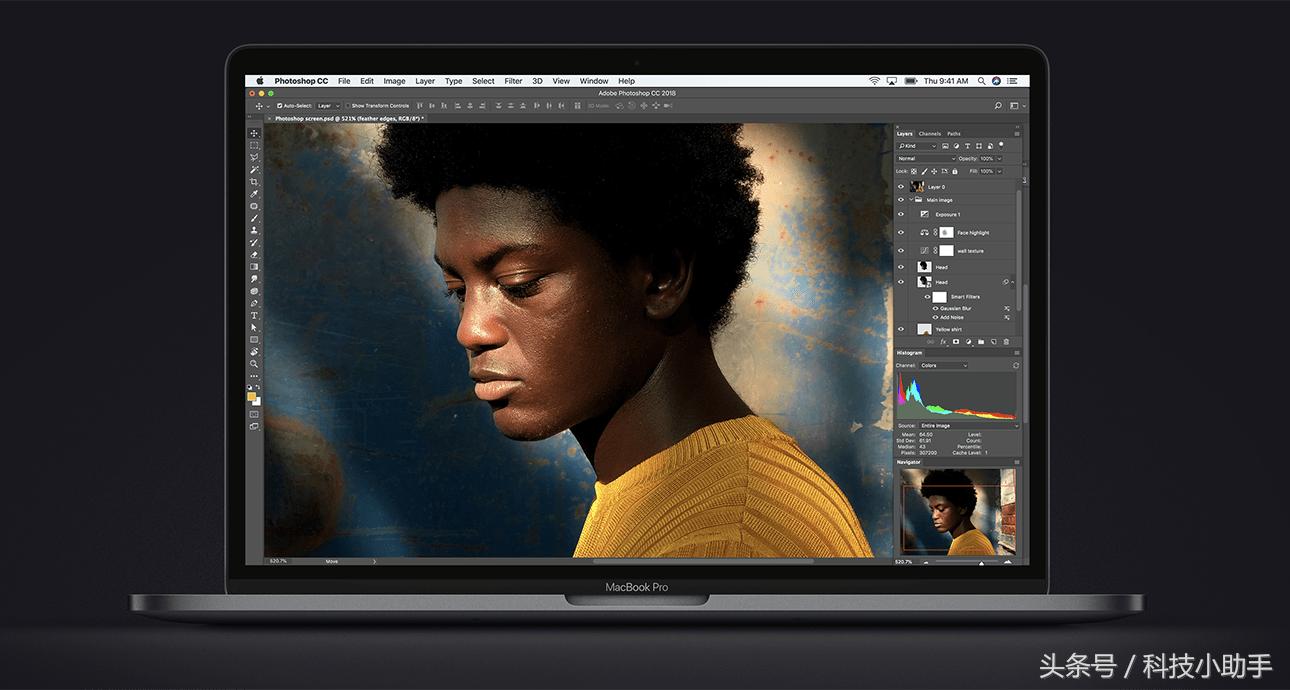This screenshot has height=690, width=1290.
Task: Collapse the Main image layer group
Action: 911,198
